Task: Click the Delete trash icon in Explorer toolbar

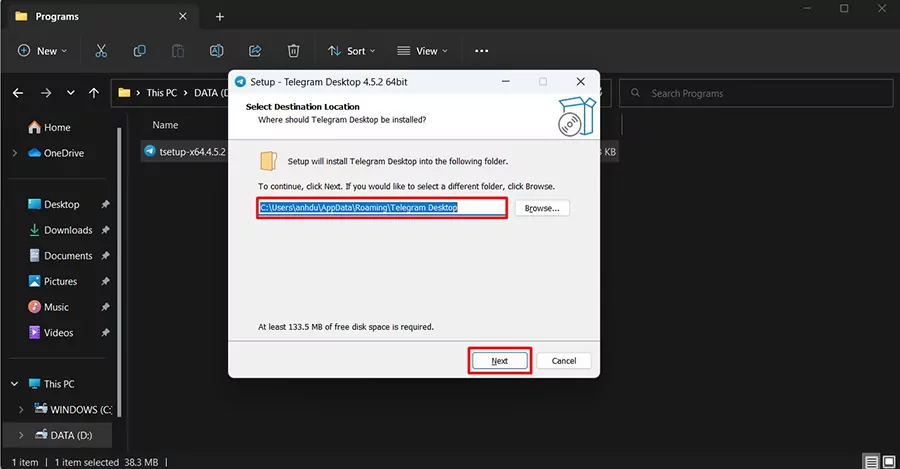Action: pos(293,51)
